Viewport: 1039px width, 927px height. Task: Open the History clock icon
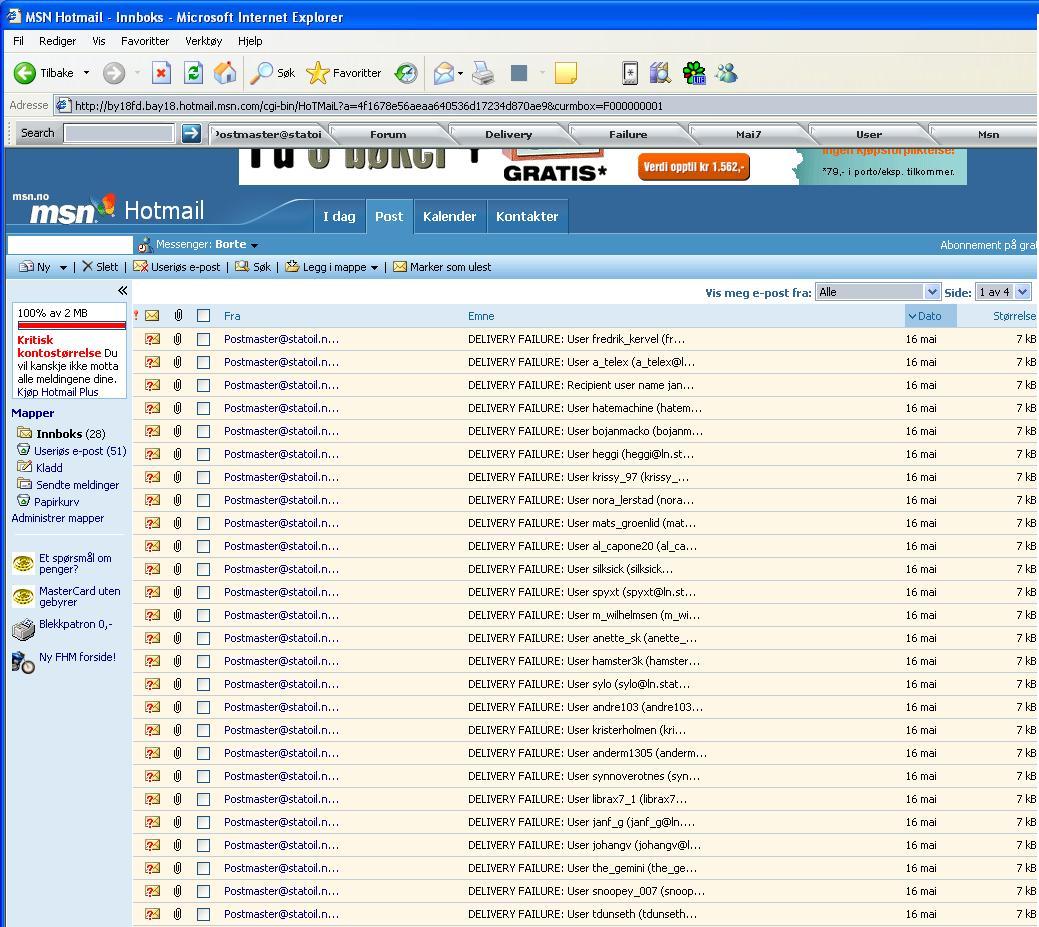click(406, 73)
